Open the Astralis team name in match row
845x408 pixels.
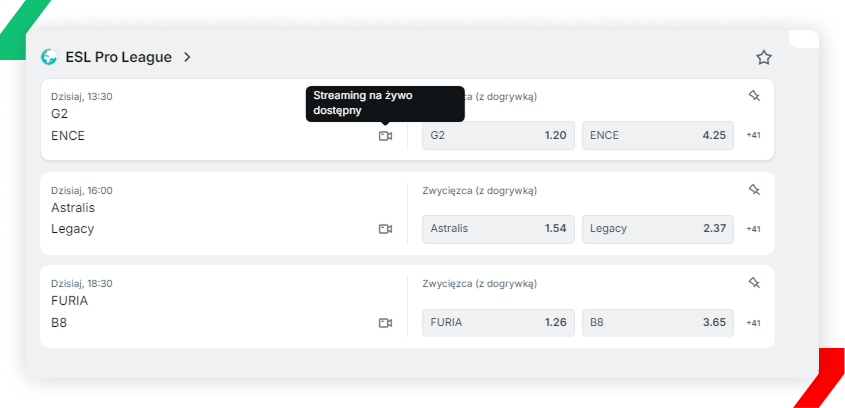click(x=72, y=208)
